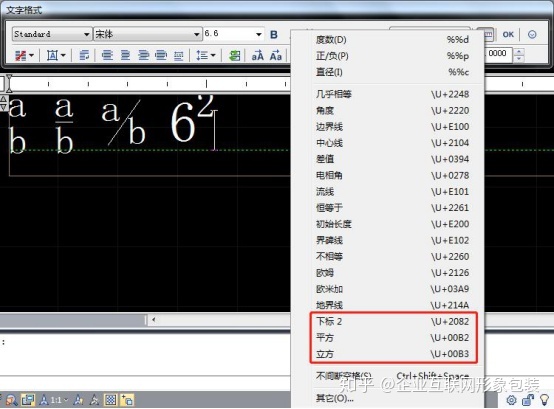The height and width of the screenshot is (409, 554).
Task: Insert the 电相角 symbol
Action: click(392, 176)
